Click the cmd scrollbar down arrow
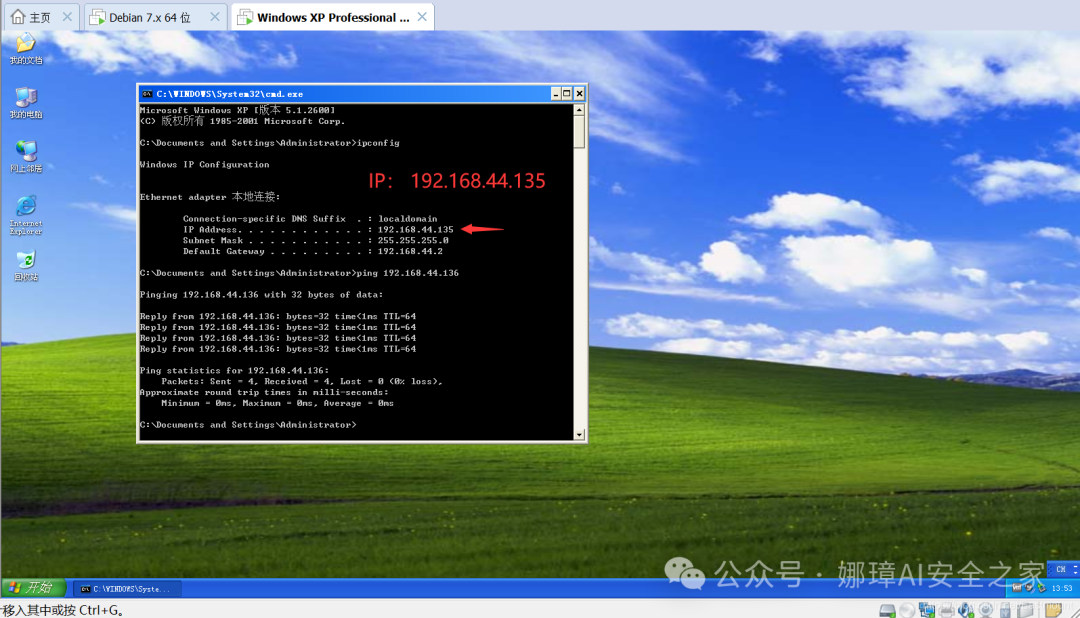This screenshot has height=618, width=1080. pyautogui.click(x=579, y=435)
